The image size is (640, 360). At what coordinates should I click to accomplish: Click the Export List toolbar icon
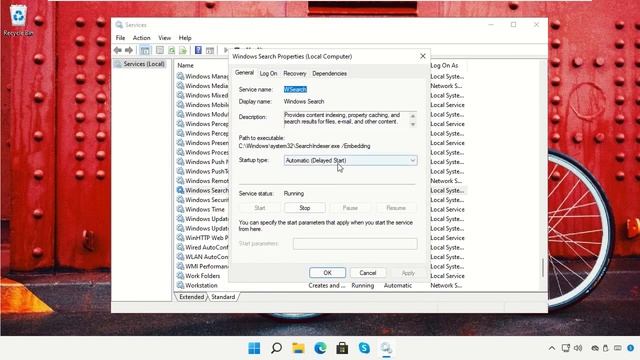coord(183,50)
